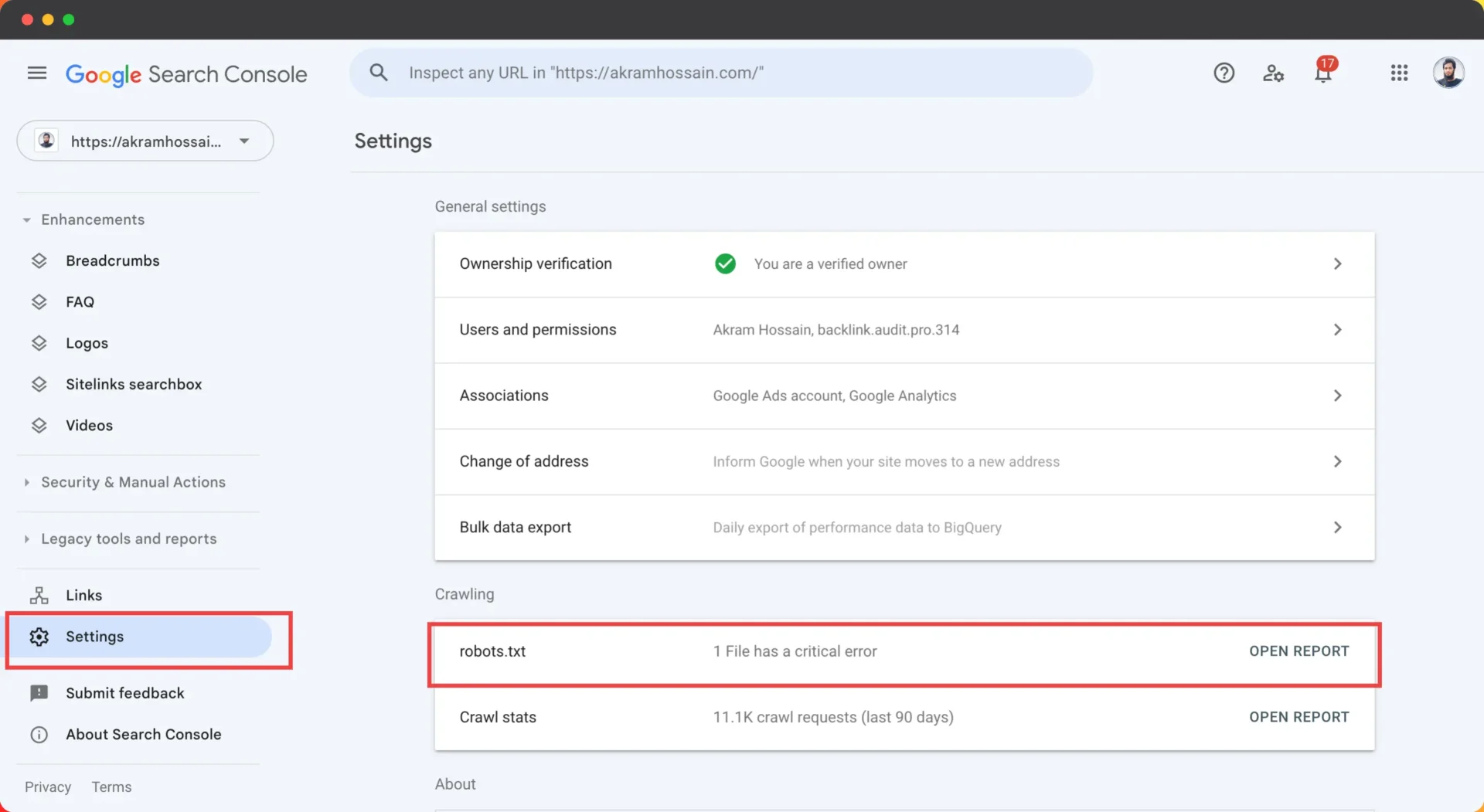The image size is (1484, 812).
Task: Click the Users and permissions label
Action: point(538,329)
